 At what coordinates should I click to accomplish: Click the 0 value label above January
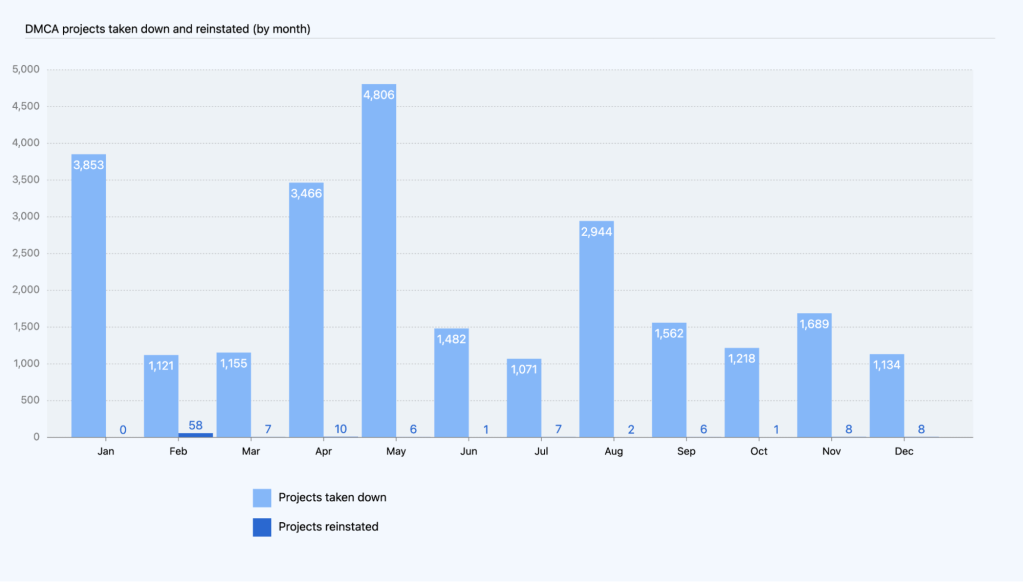point(122,428)
